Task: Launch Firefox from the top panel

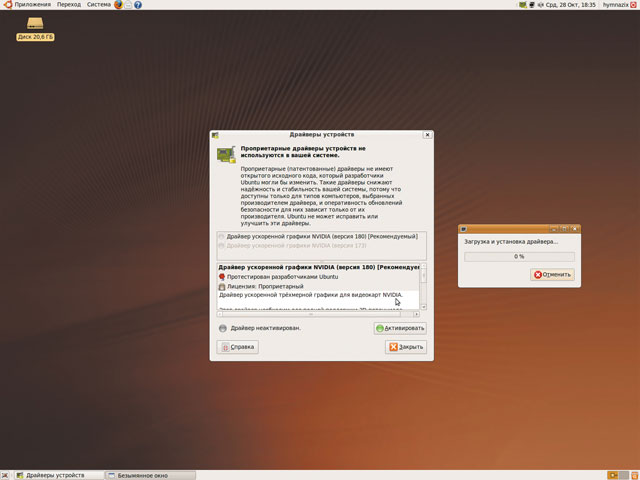Action: (118, 4)
